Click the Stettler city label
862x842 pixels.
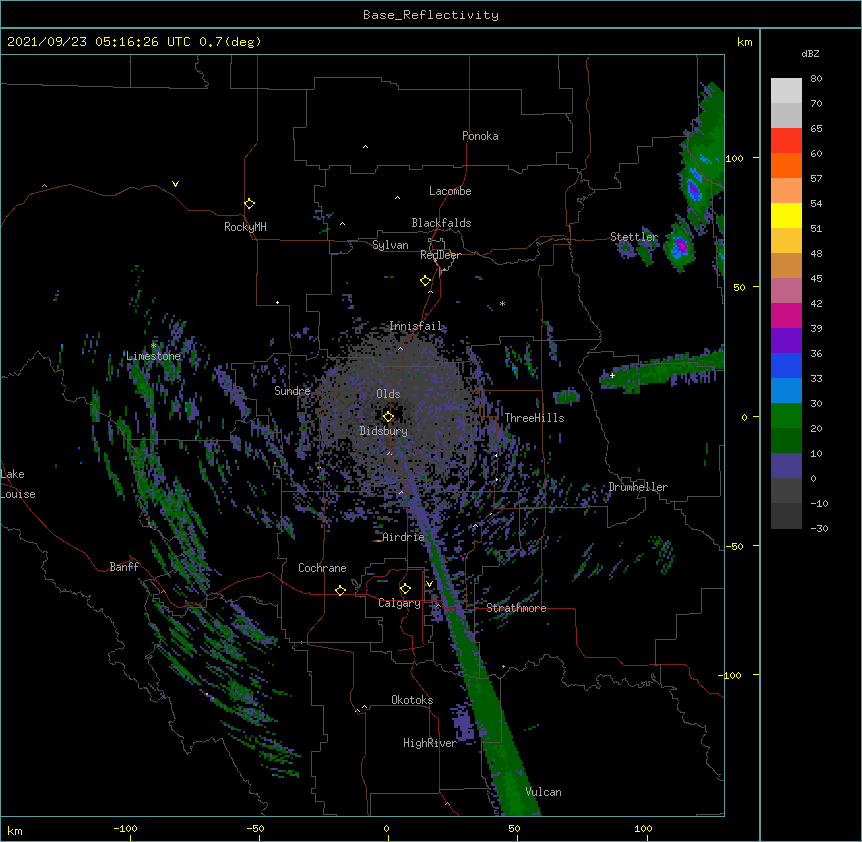(634, 237)
